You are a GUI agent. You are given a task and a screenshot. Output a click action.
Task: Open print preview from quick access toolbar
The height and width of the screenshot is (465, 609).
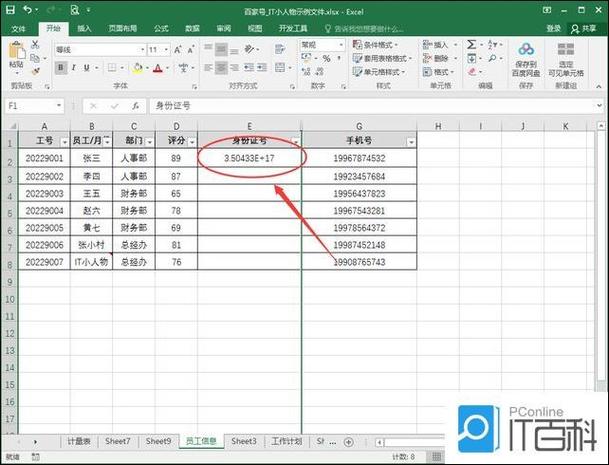75,10
